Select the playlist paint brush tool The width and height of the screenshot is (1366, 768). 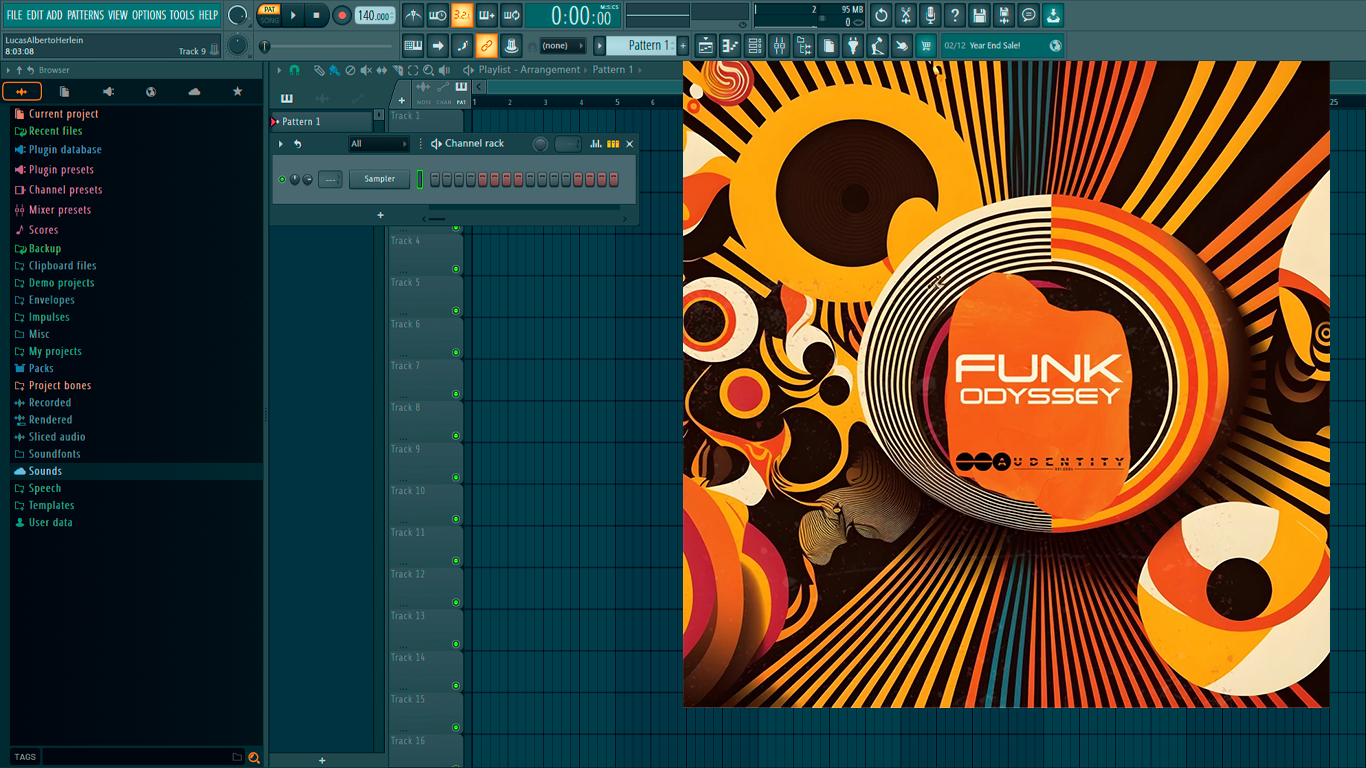333,70
